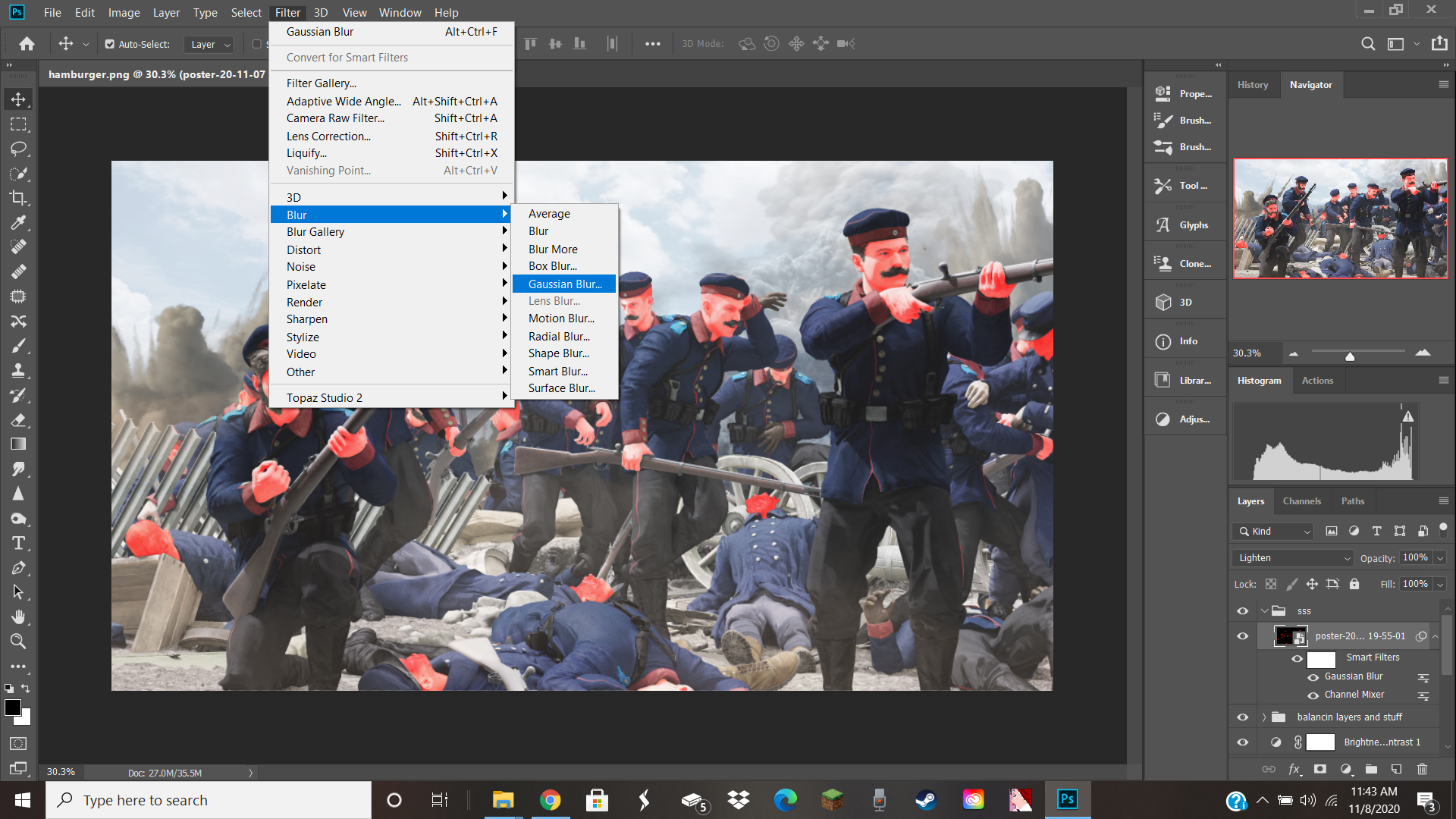Switch to the Channels tab
The height and width of the screenshot is (819, 1456).
click(1301, 501)
